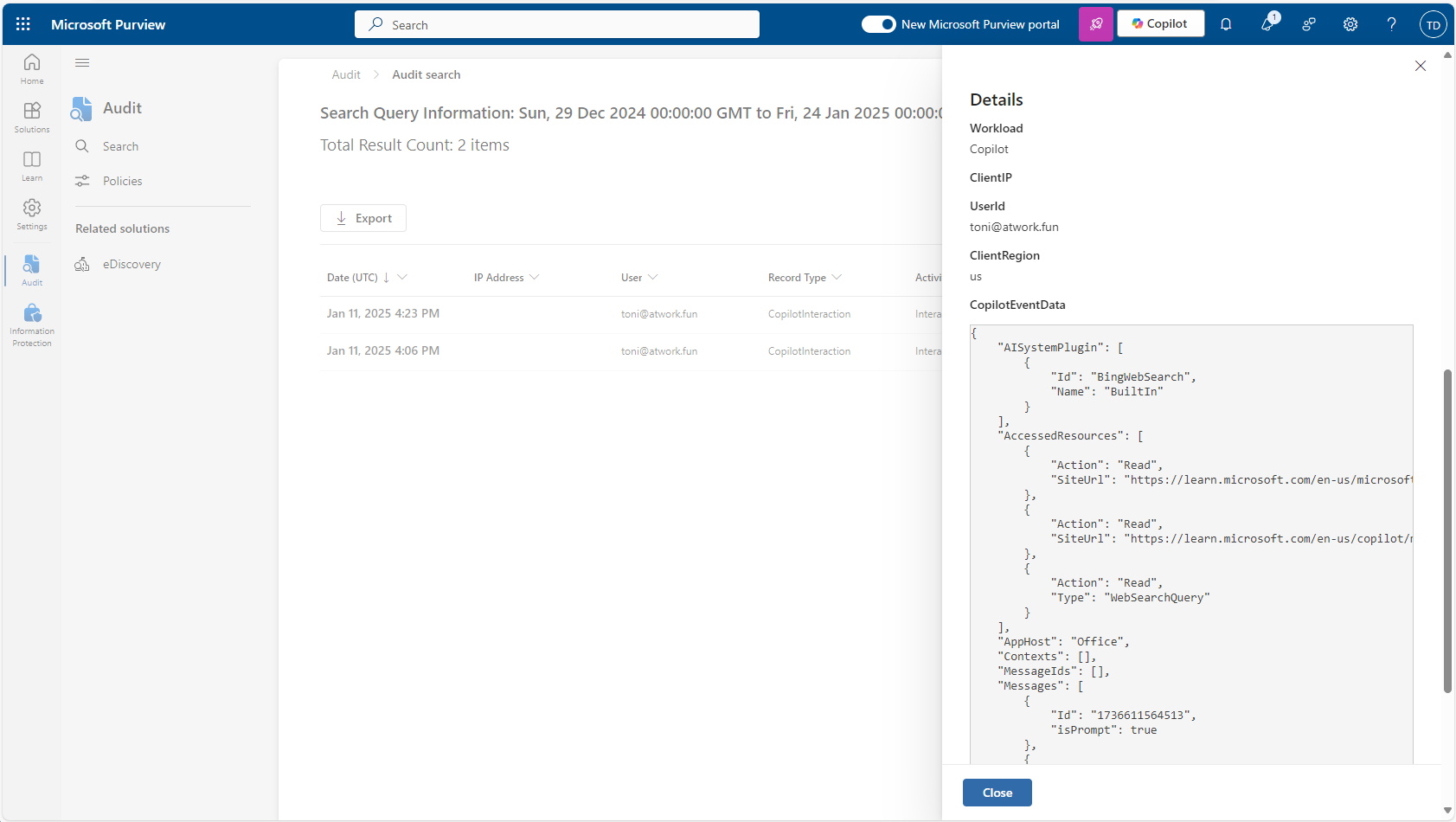
Task: Toggle the New Microsoft Purview portal switch
Action: [x=878, y=24]
